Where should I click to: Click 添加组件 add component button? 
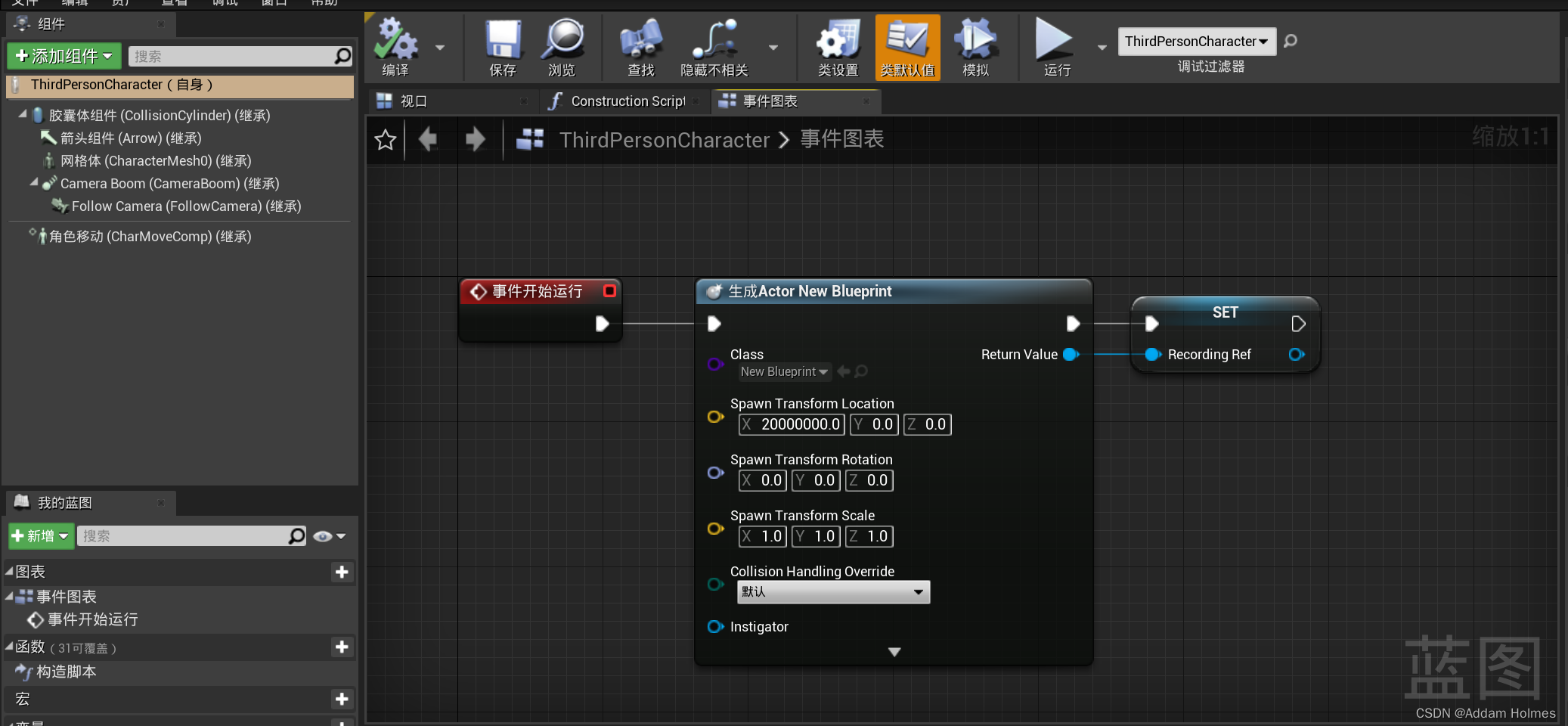[x=64, y=56]
